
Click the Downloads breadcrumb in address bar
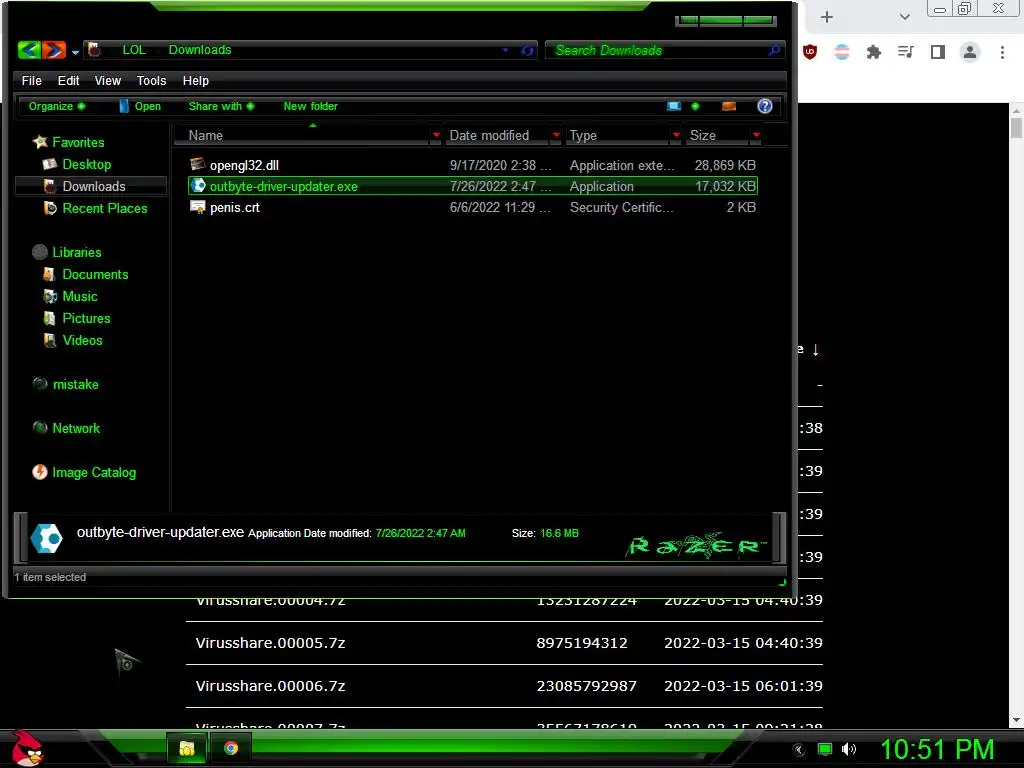point(200,50)
